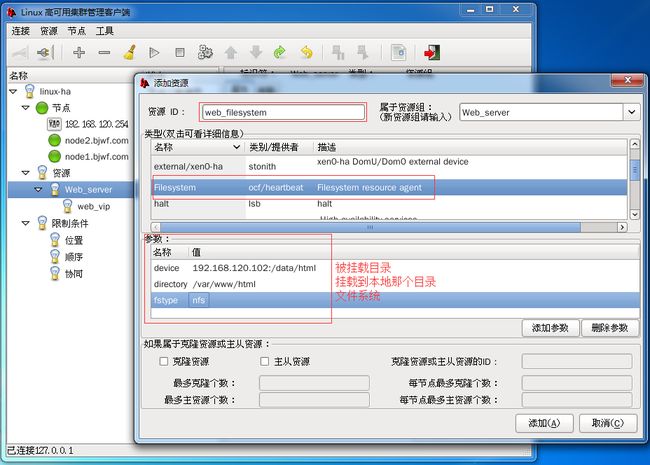
Task: Open the 连接 menu
Action: [x=20, y=31]
